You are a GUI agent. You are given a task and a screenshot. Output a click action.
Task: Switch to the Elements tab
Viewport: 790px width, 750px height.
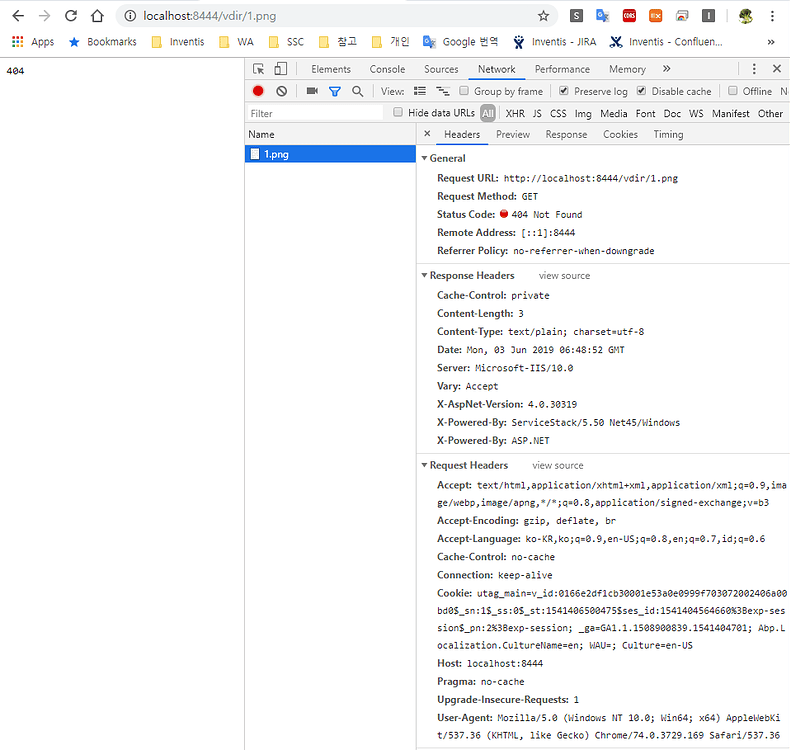pyautogui.click(x=331, y=69)
